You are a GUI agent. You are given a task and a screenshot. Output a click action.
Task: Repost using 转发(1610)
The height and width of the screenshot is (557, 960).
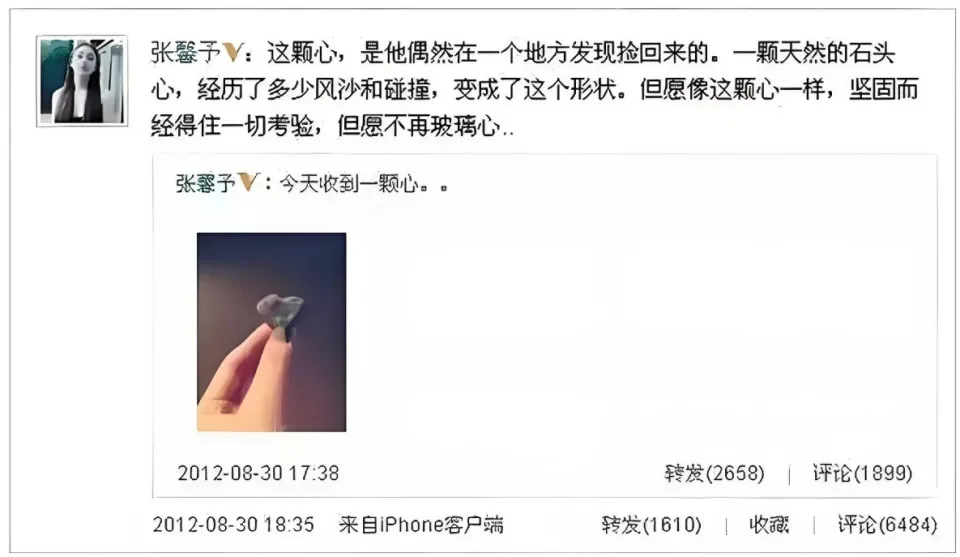coord(651,525)
